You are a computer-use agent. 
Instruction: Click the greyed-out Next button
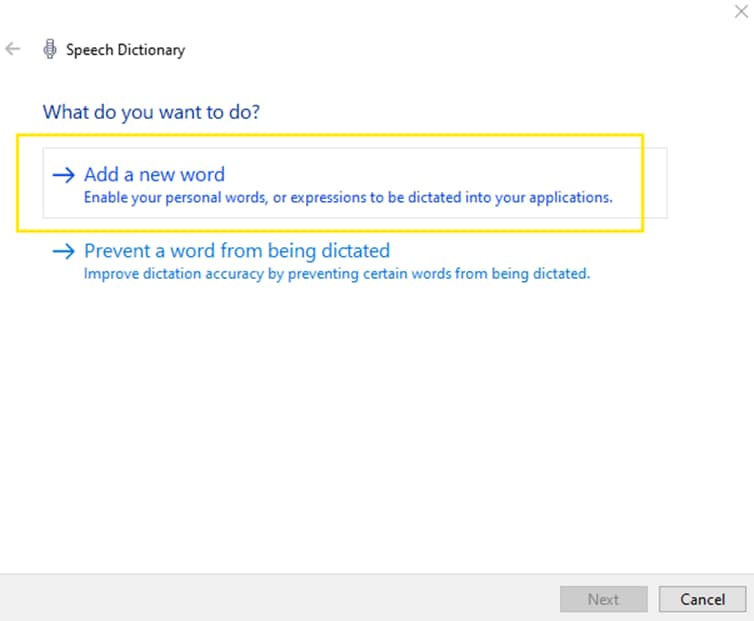pyautogui.click(x=603, y=599)
